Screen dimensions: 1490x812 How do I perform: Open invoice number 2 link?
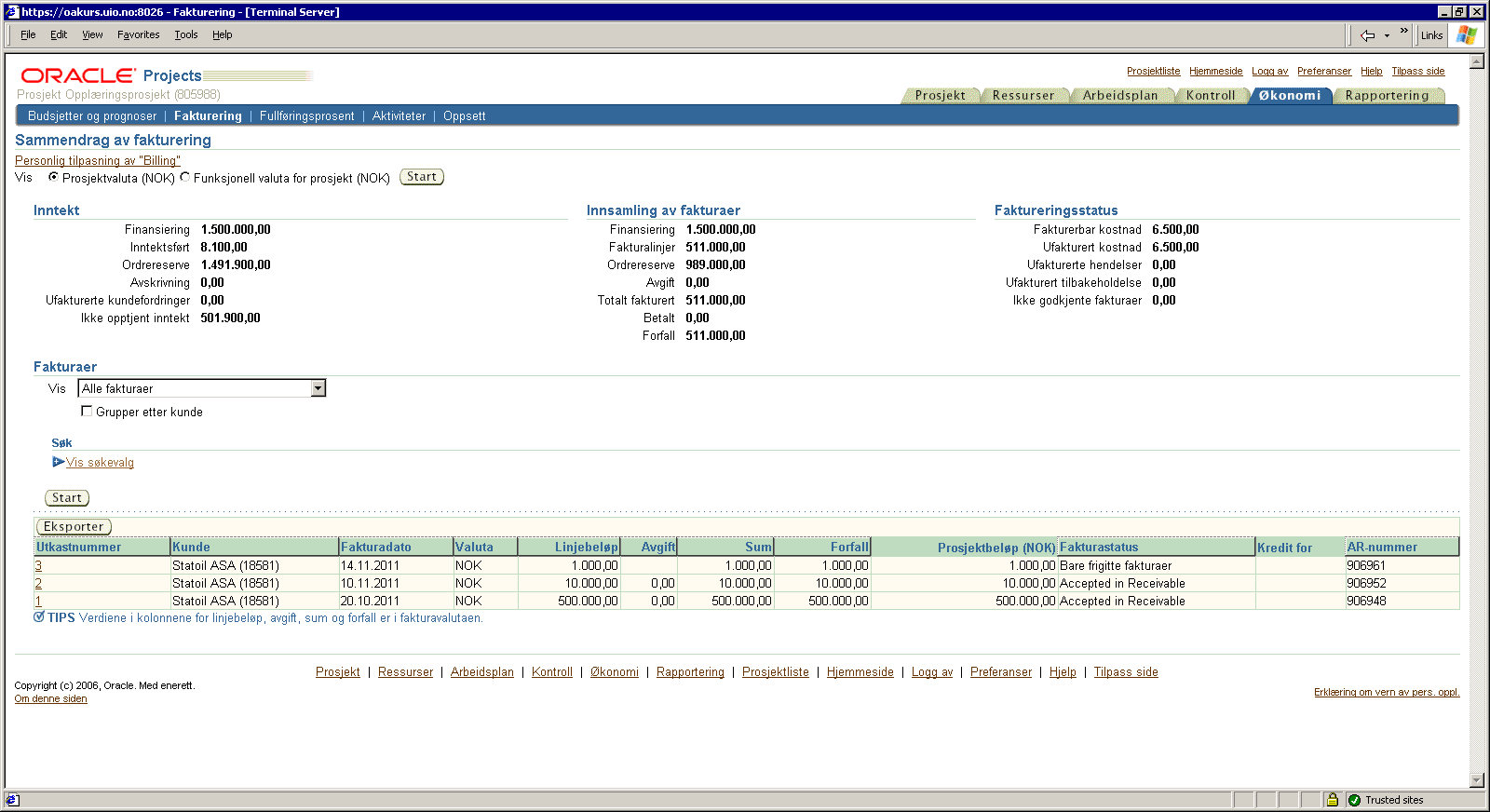coord(38,583)
